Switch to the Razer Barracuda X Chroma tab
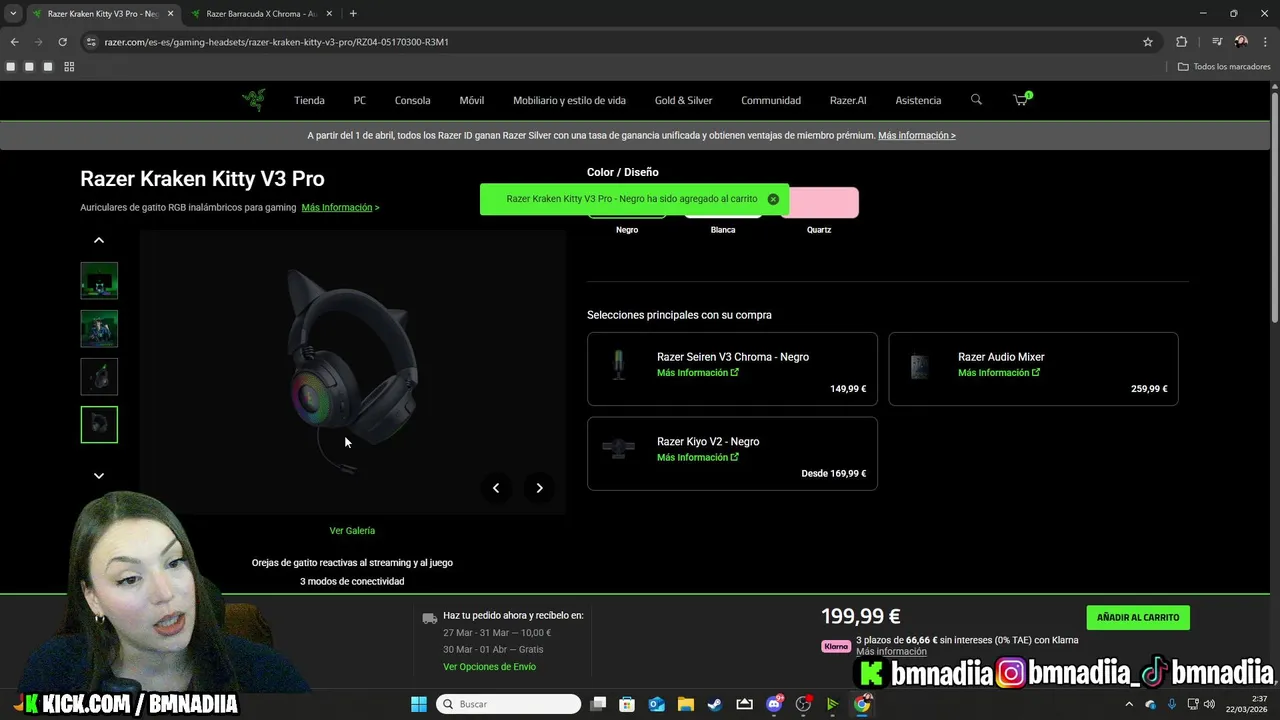This screenshot has height=720, width=1280. (260, 14)
